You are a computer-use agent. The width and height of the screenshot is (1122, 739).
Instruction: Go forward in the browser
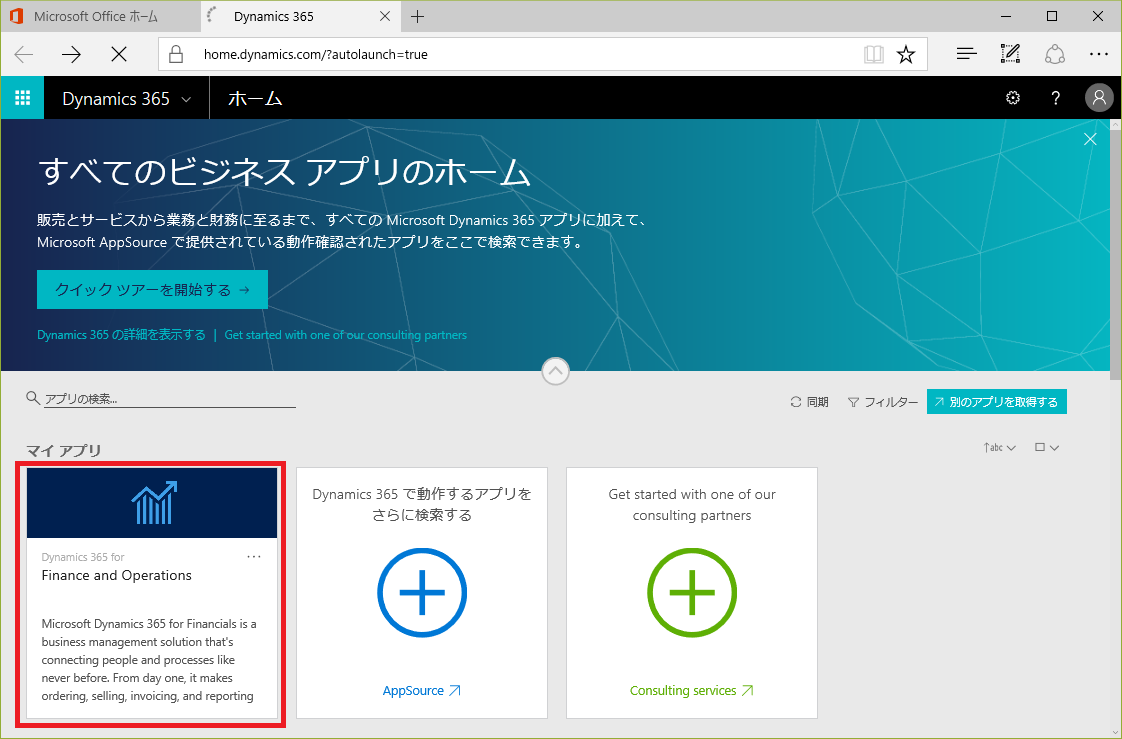tap(71, 54)
